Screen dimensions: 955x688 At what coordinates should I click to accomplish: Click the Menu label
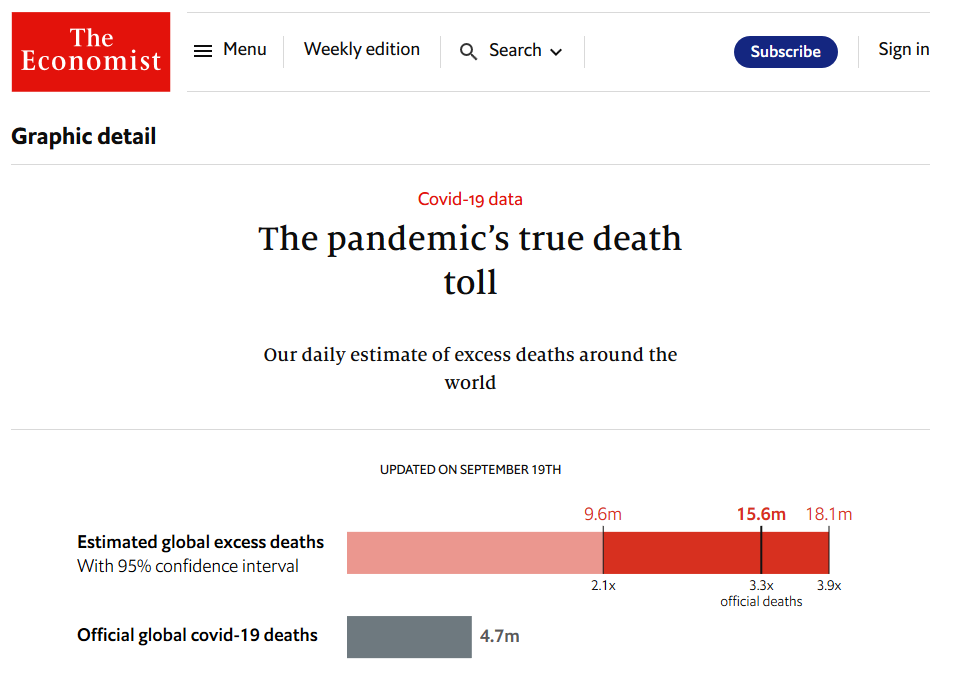coord(245,49)
